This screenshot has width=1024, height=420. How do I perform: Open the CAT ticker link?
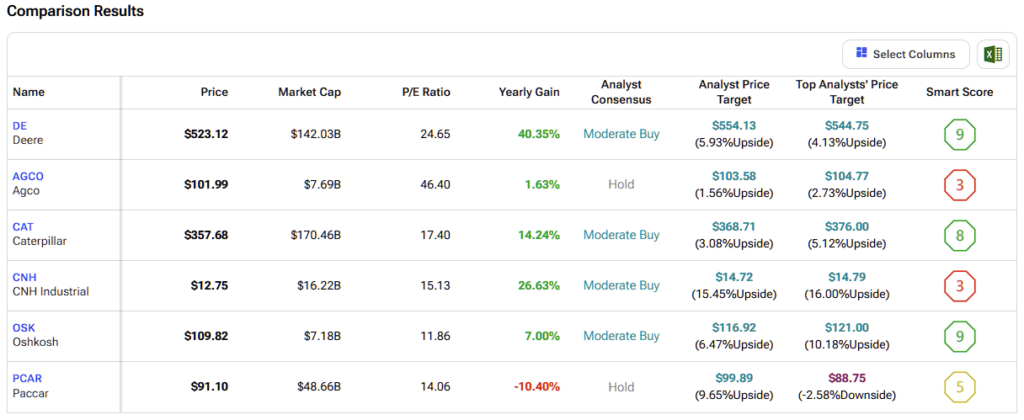point(23,227)
